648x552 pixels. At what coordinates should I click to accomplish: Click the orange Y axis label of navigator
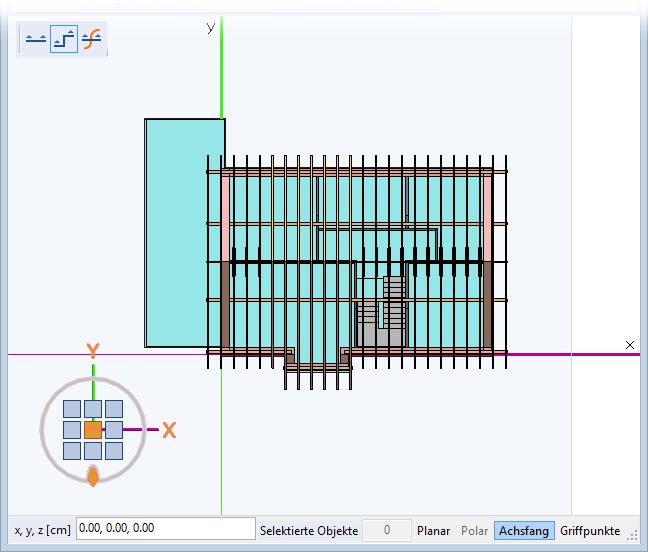tap(93, 350)
